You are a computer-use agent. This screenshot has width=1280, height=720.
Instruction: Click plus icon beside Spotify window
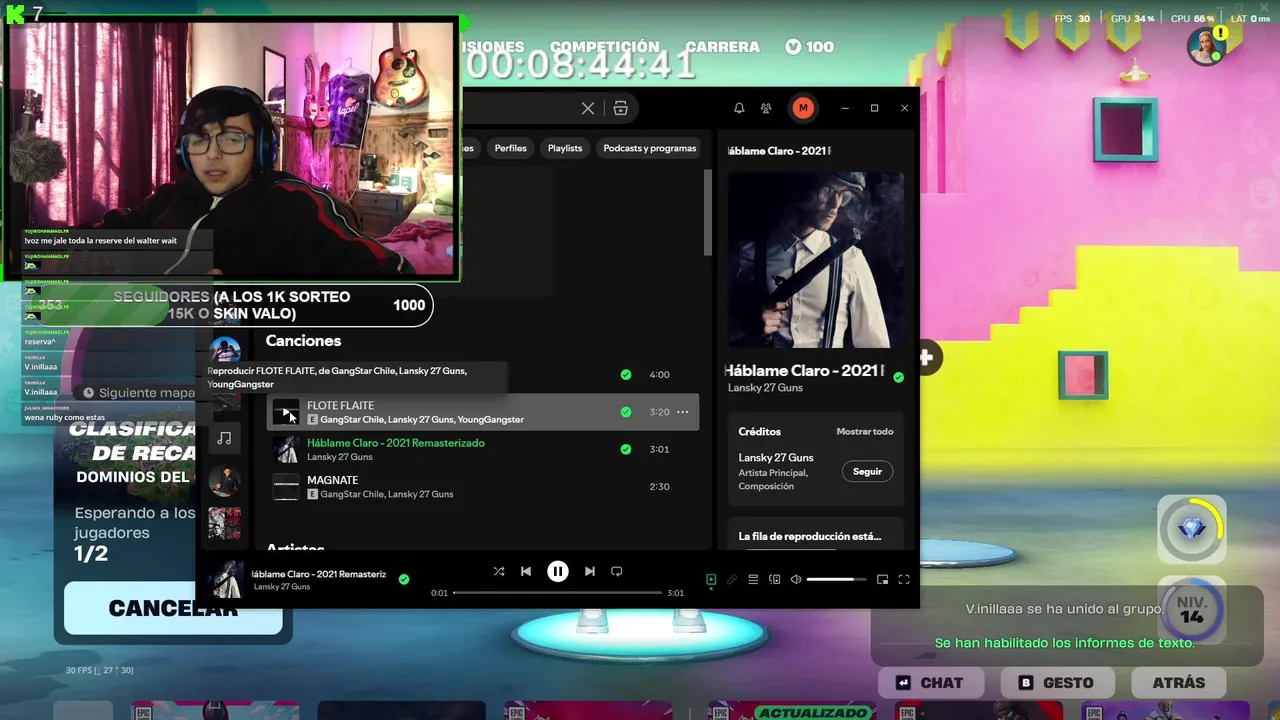click(926, 357)
